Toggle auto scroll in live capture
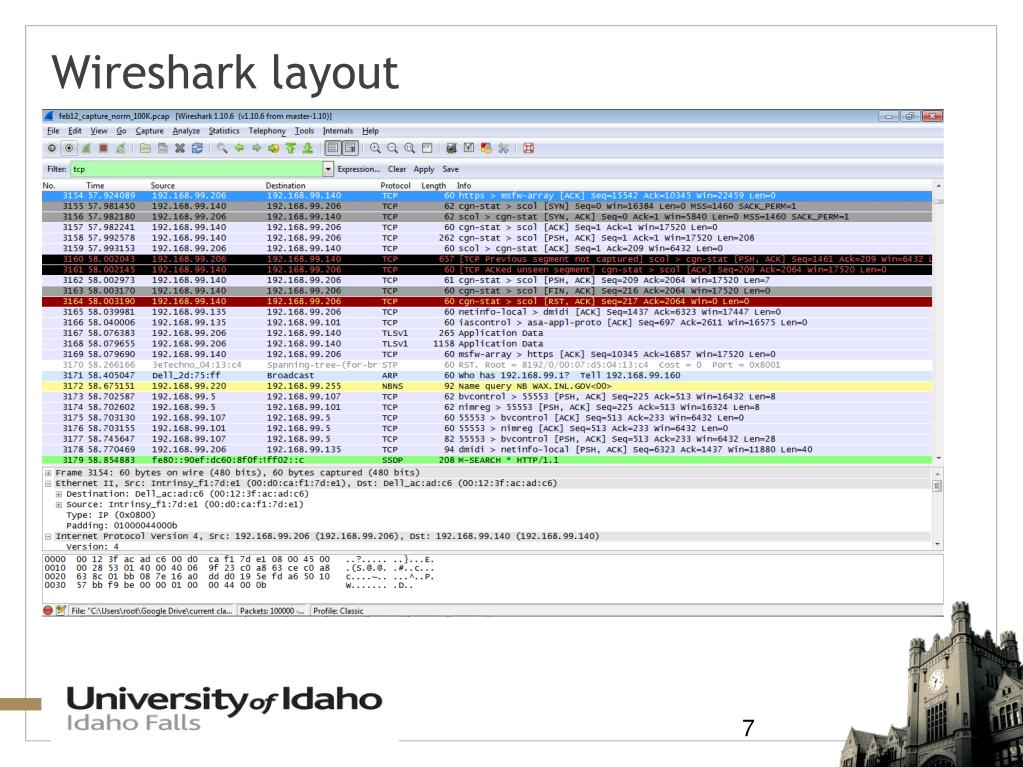 point(350,148)
